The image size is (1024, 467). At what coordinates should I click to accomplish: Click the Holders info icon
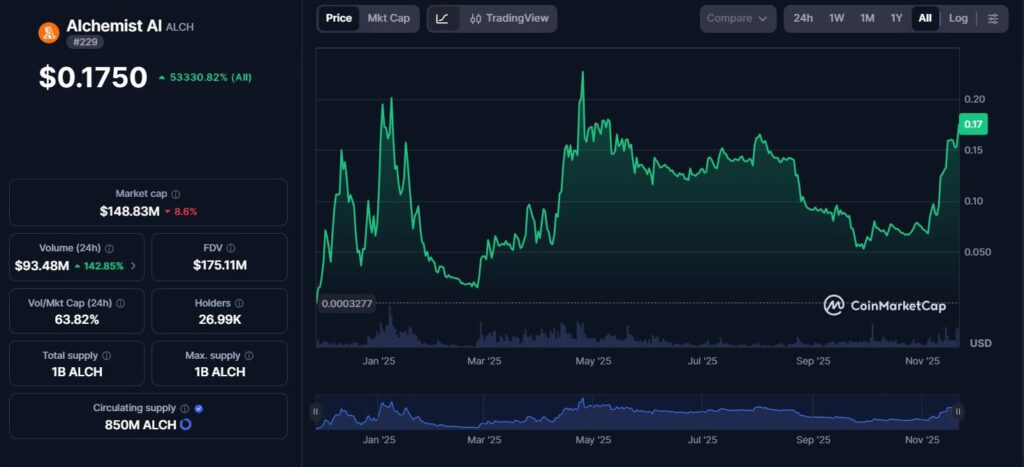click(238, 303)
